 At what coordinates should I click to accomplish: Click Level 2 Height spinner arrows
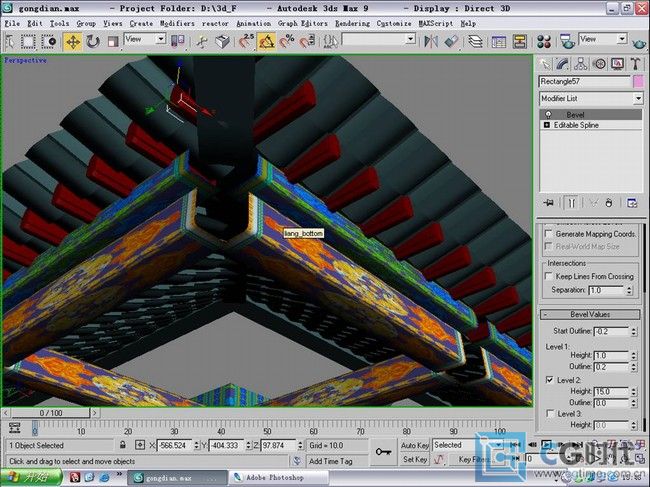point(634,391)
